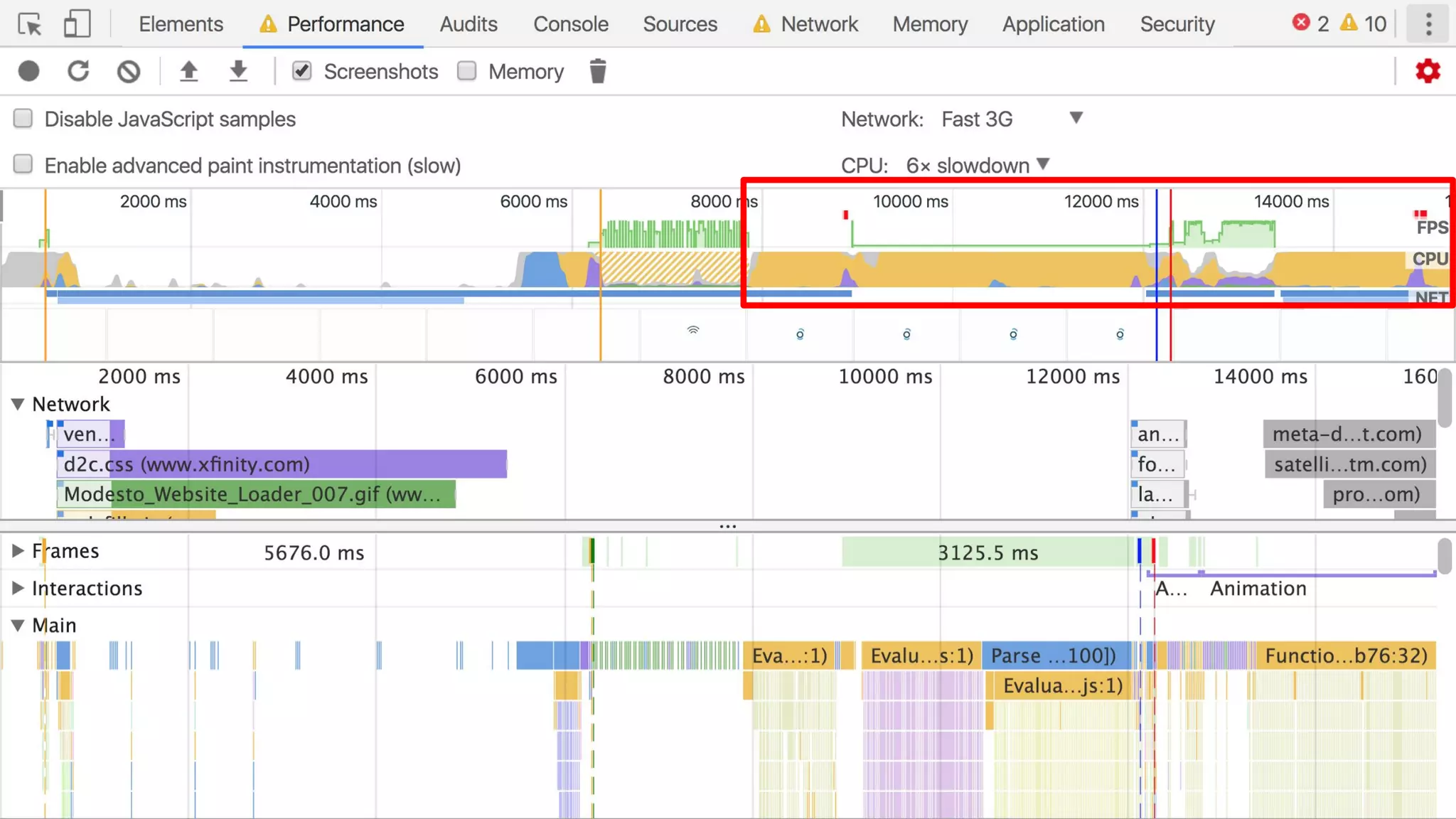This screenshot has width=1456, height=819.
Task: Open the red Capture settings gear
Action: click(x=1428, y=71)
